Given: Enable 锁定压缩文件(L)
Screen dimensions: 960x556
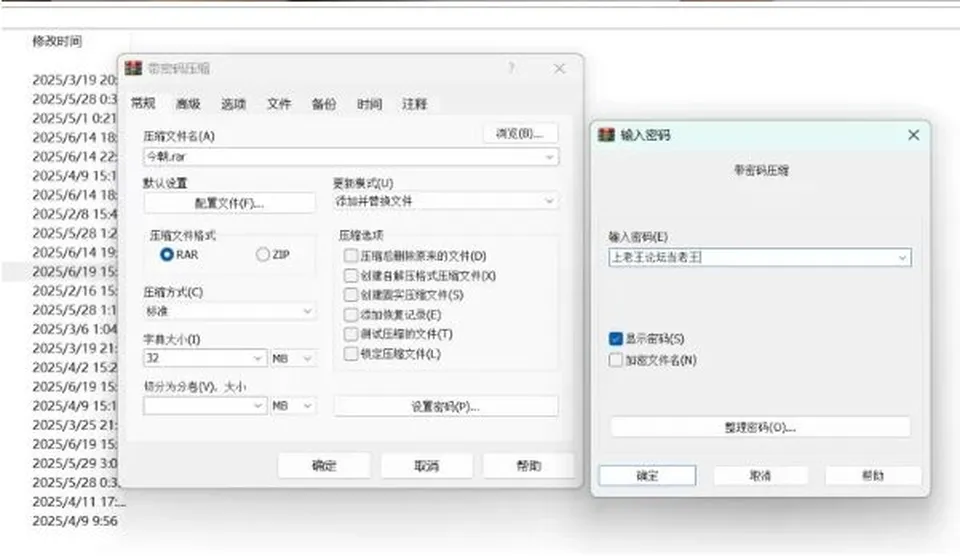Looking at the screenshot, I should [351, 353].
